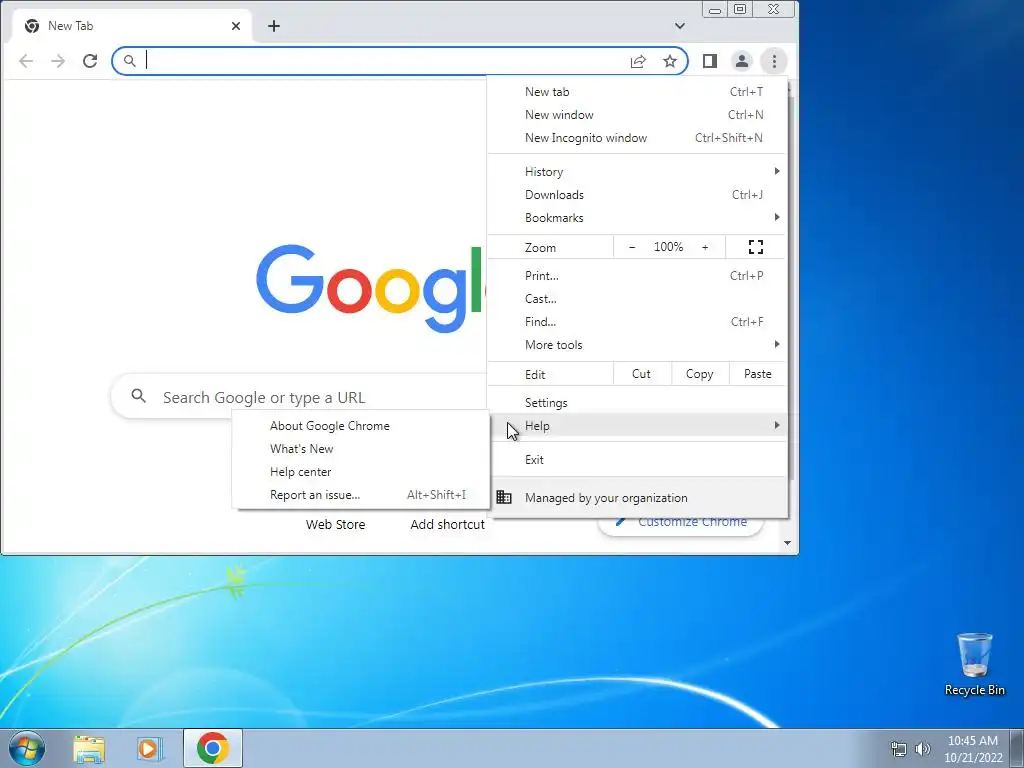
Task: Open Help center from submenu
Action: point(361,472)
